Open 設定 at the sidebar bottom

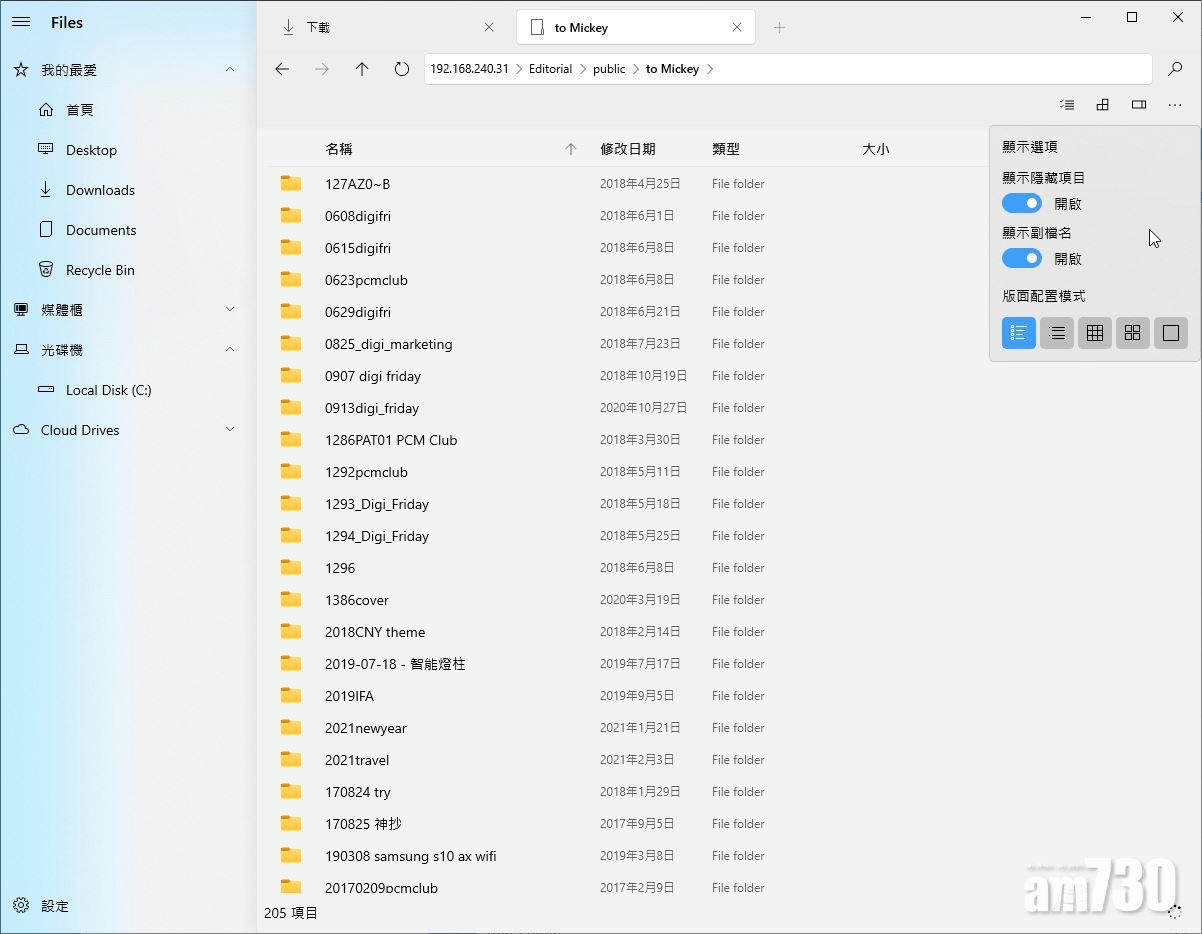coord(54,906)
